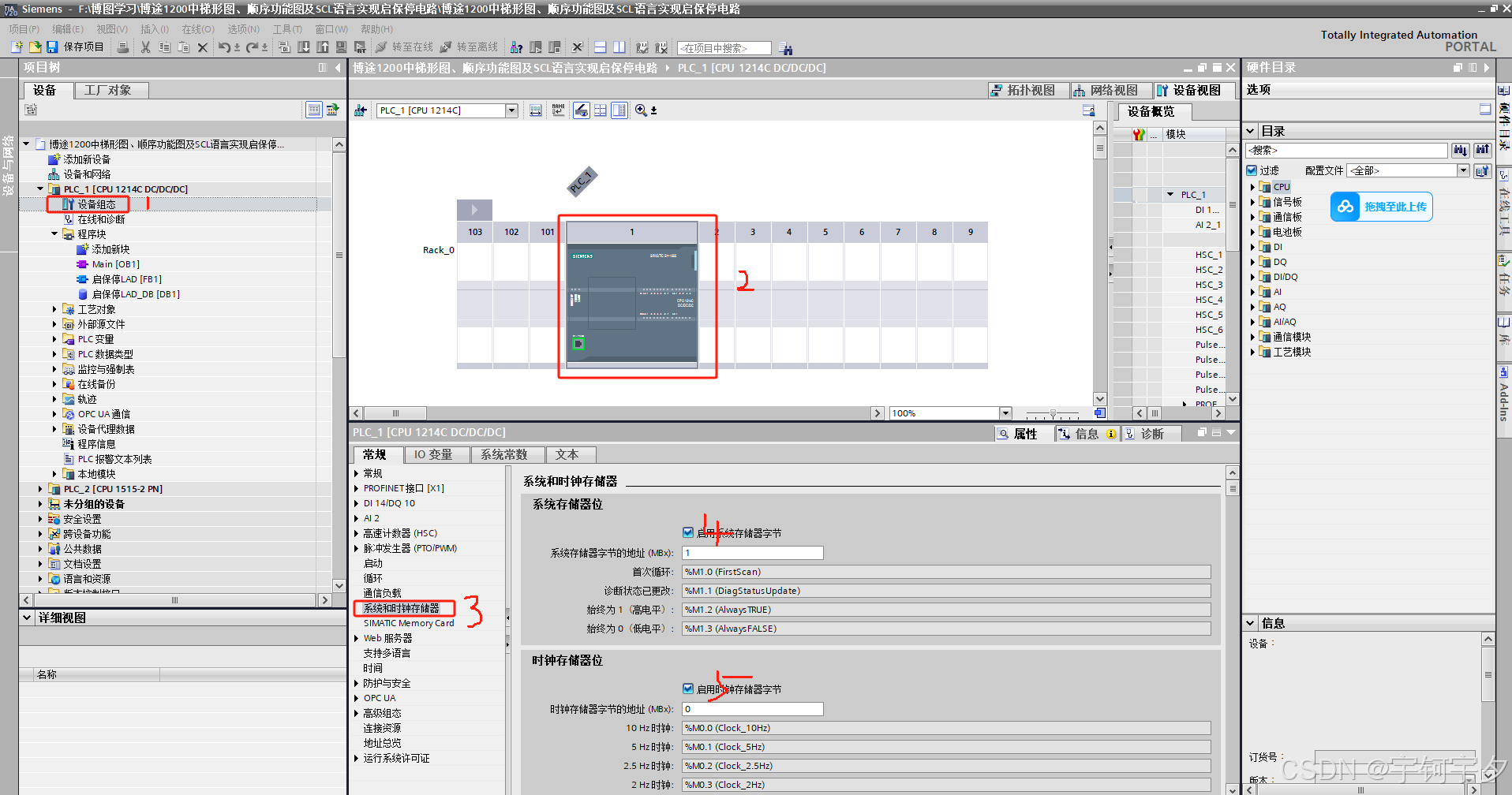Click the copy icon in toolbar
This screenshot has width=1512, height=795.
coord(164,47)
